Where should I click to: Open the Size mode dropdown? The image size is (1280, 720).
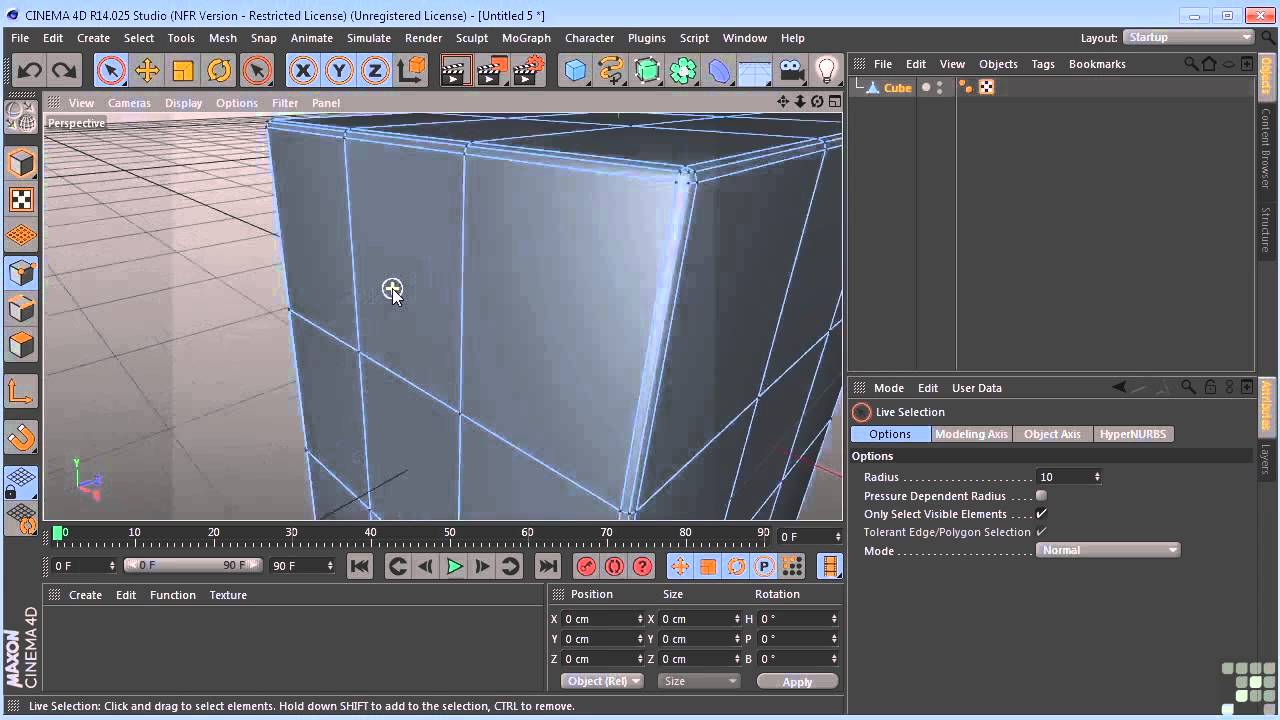coord(699,681)
